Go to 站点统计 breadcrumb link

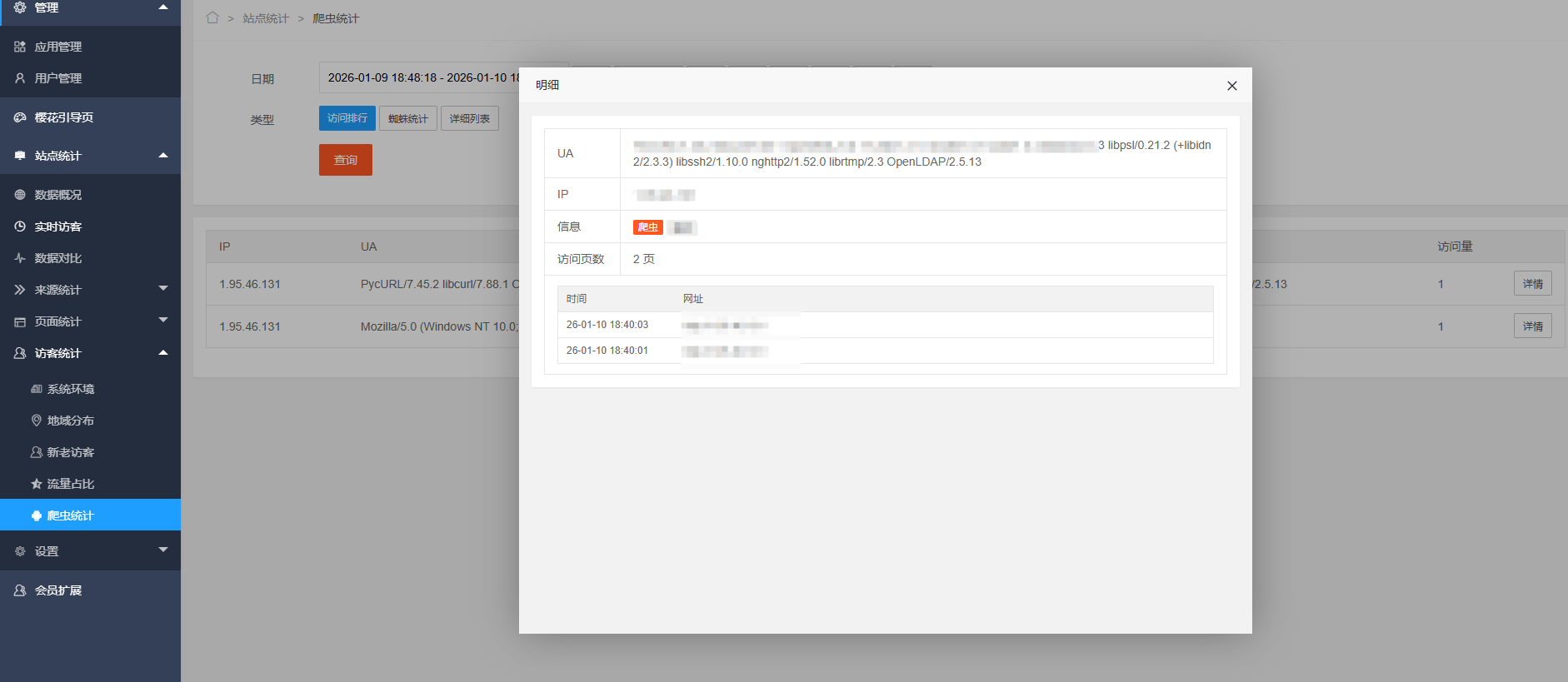[266, 18]
